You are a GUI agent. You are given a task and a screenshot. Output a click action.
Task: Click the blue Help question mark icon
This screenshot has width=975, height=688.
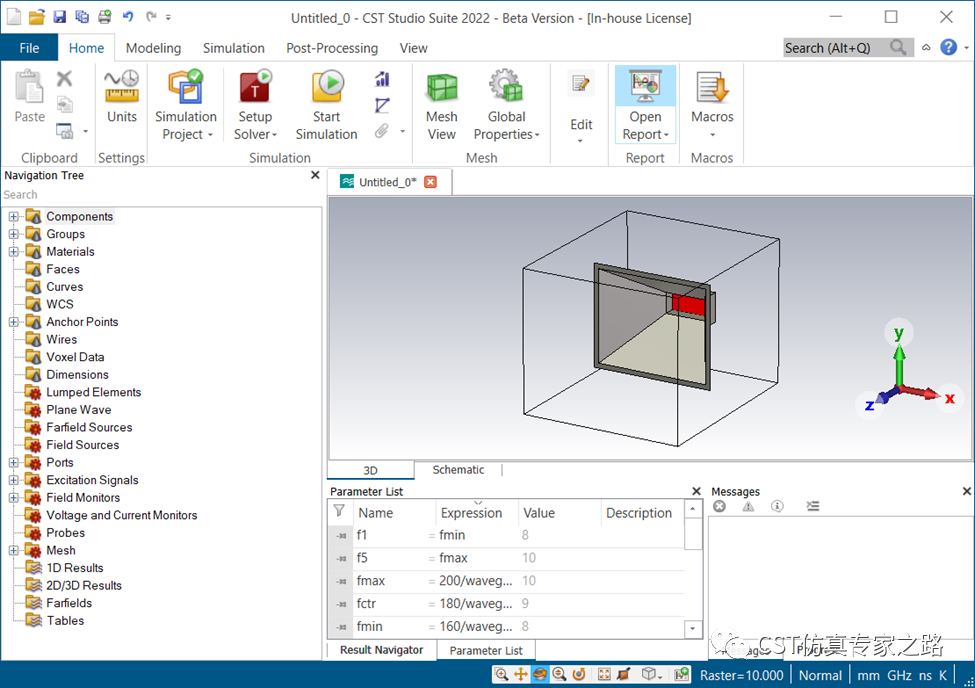948,47
